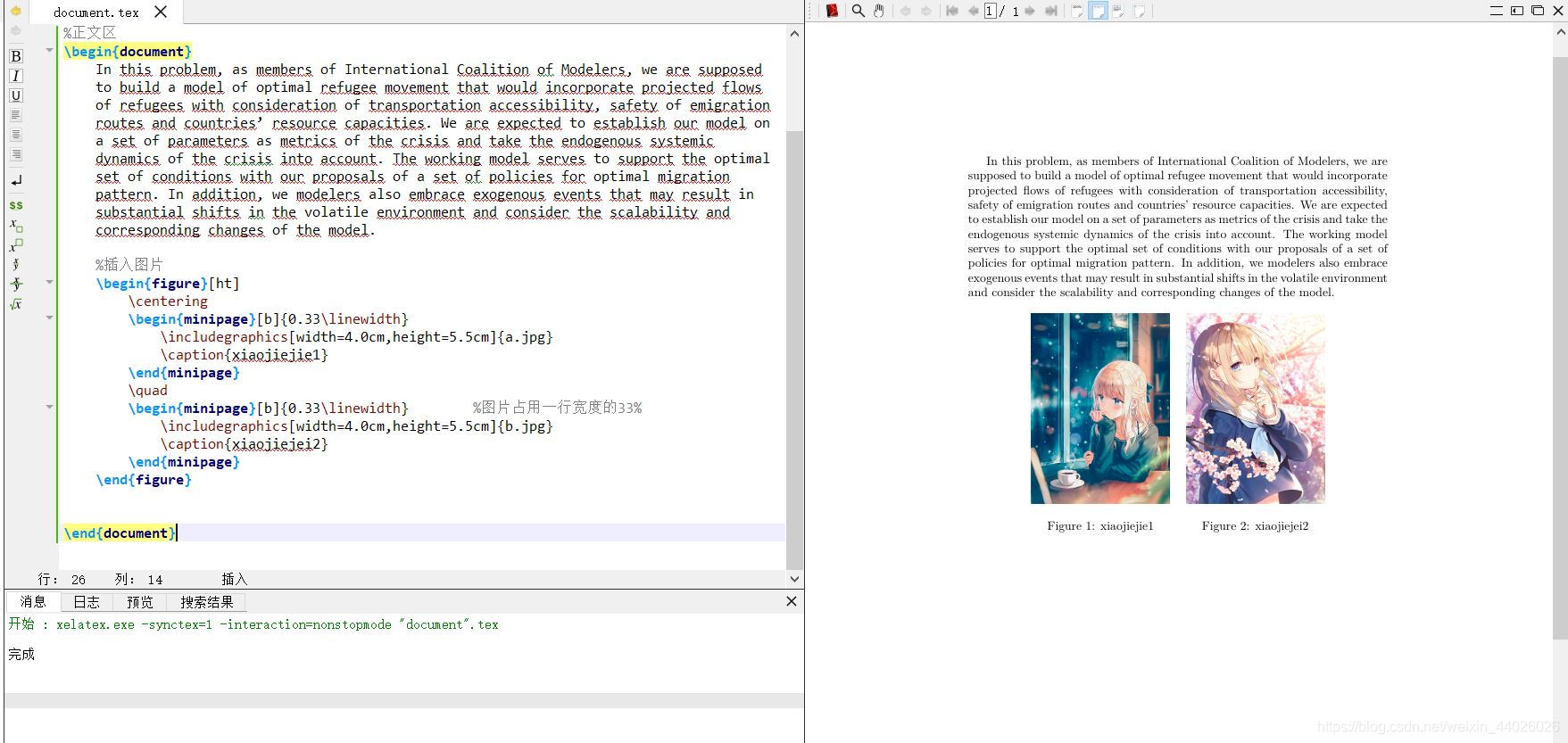Image resolution: width=1568 pixels, height=743 pixels.
Task: Click the center align icon
Action: (16, 135)
